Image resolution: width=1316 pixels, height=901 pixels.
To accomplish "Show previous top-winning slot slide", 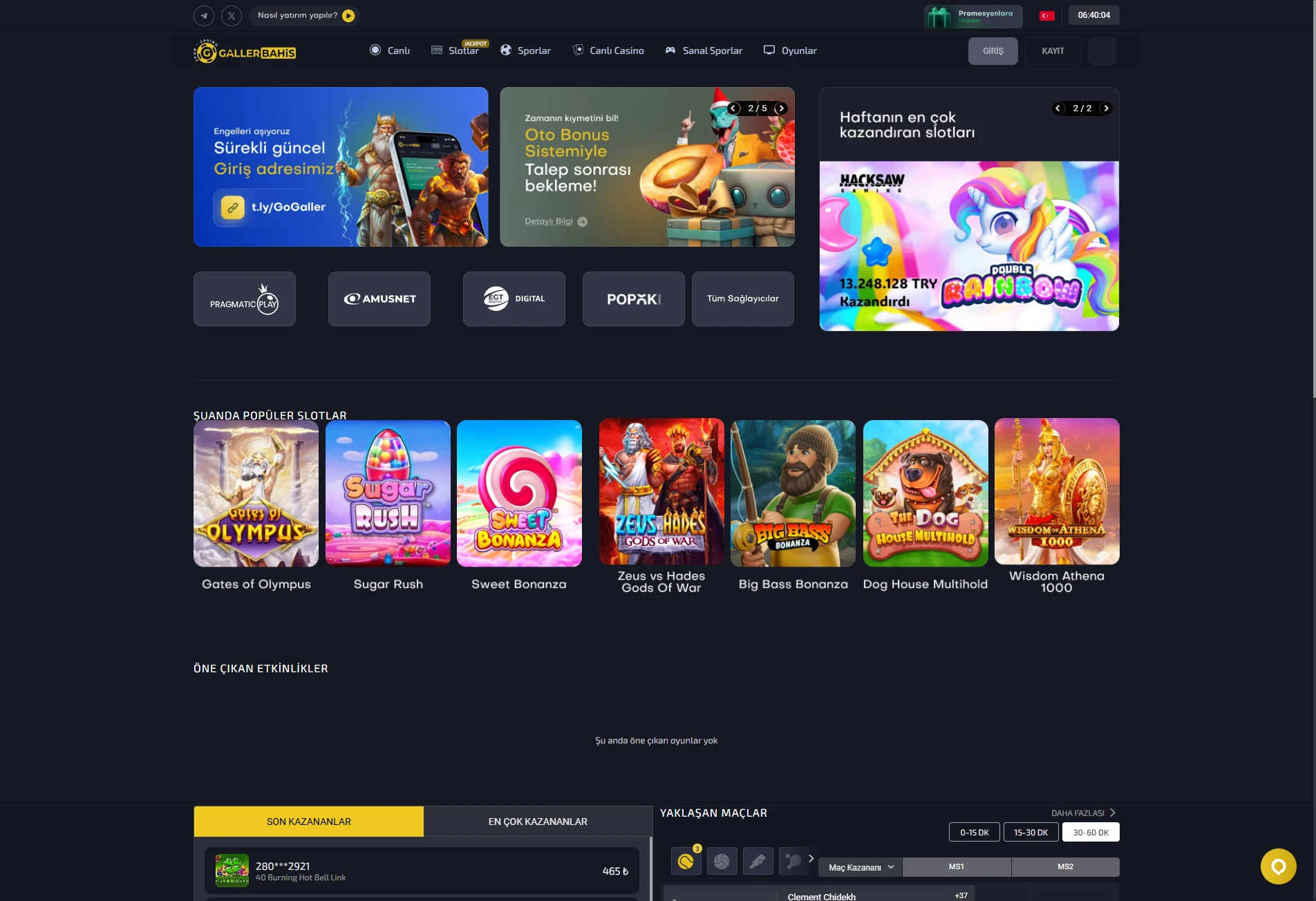I will click(x=1057, y=108).
